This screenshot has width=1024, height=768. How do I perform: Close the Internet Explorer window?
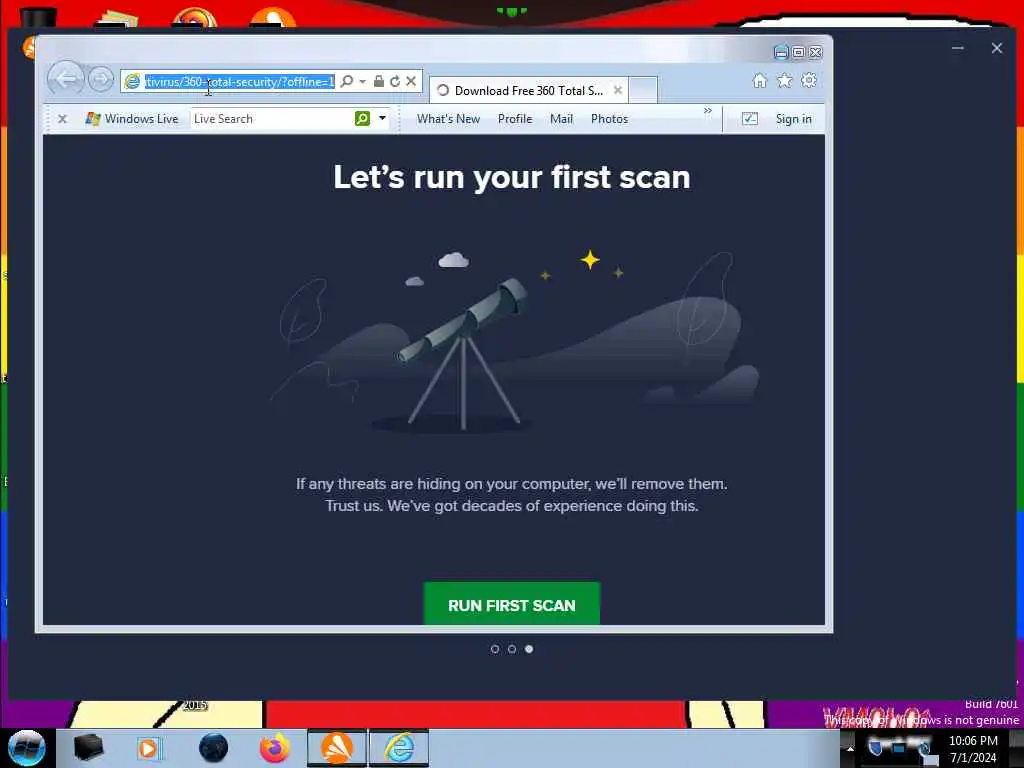tap(816, 52)
